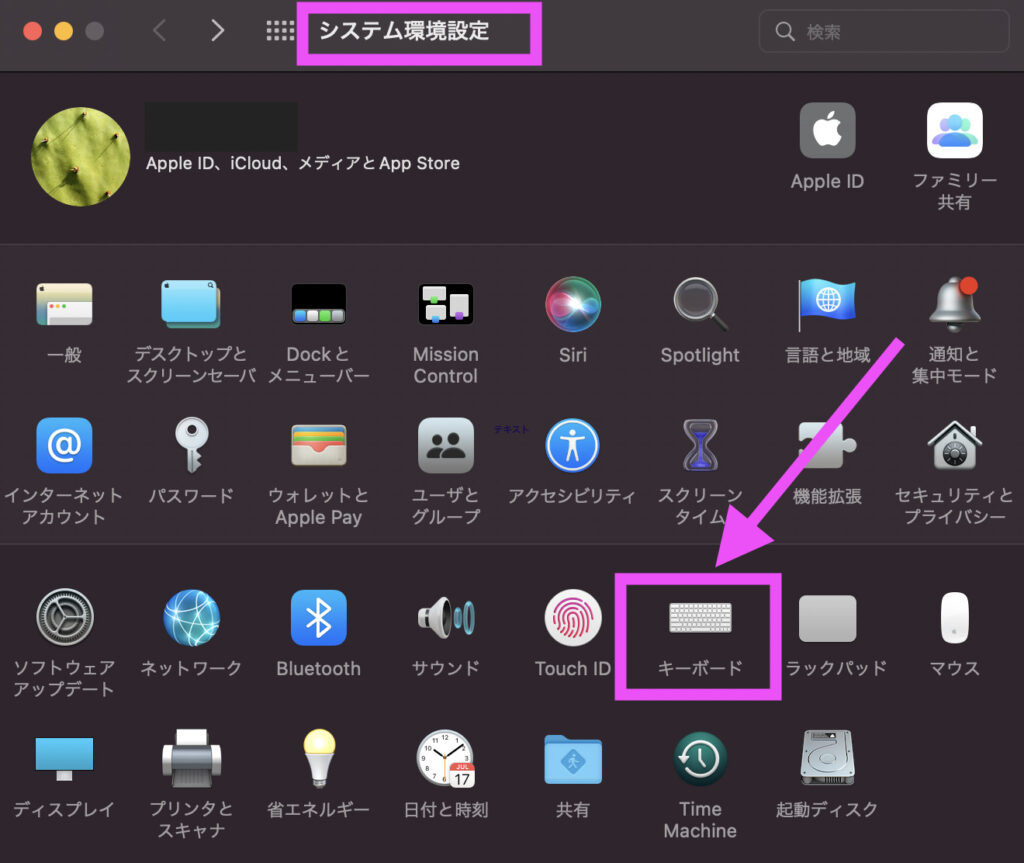The image size is (1024, 863).
Task: Click 'Apple ID、iCloud、メディアとApp Store' text
Action: 302,163
